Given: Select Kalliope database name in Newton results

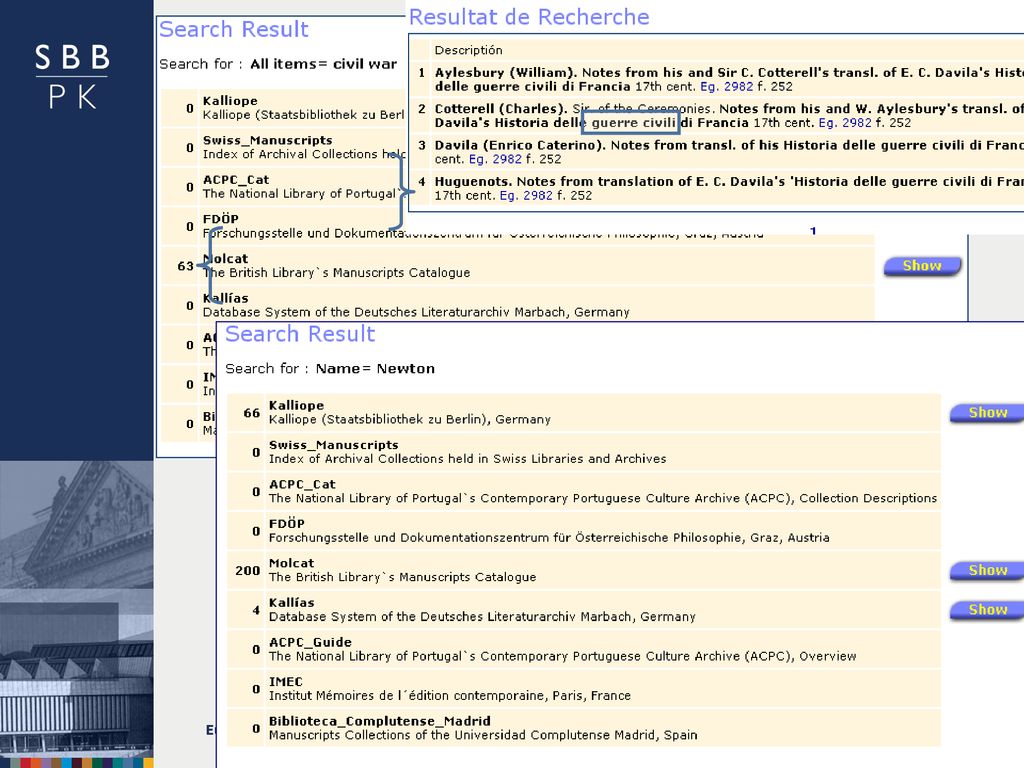Looking at the screenshot, I should [296, 406].
